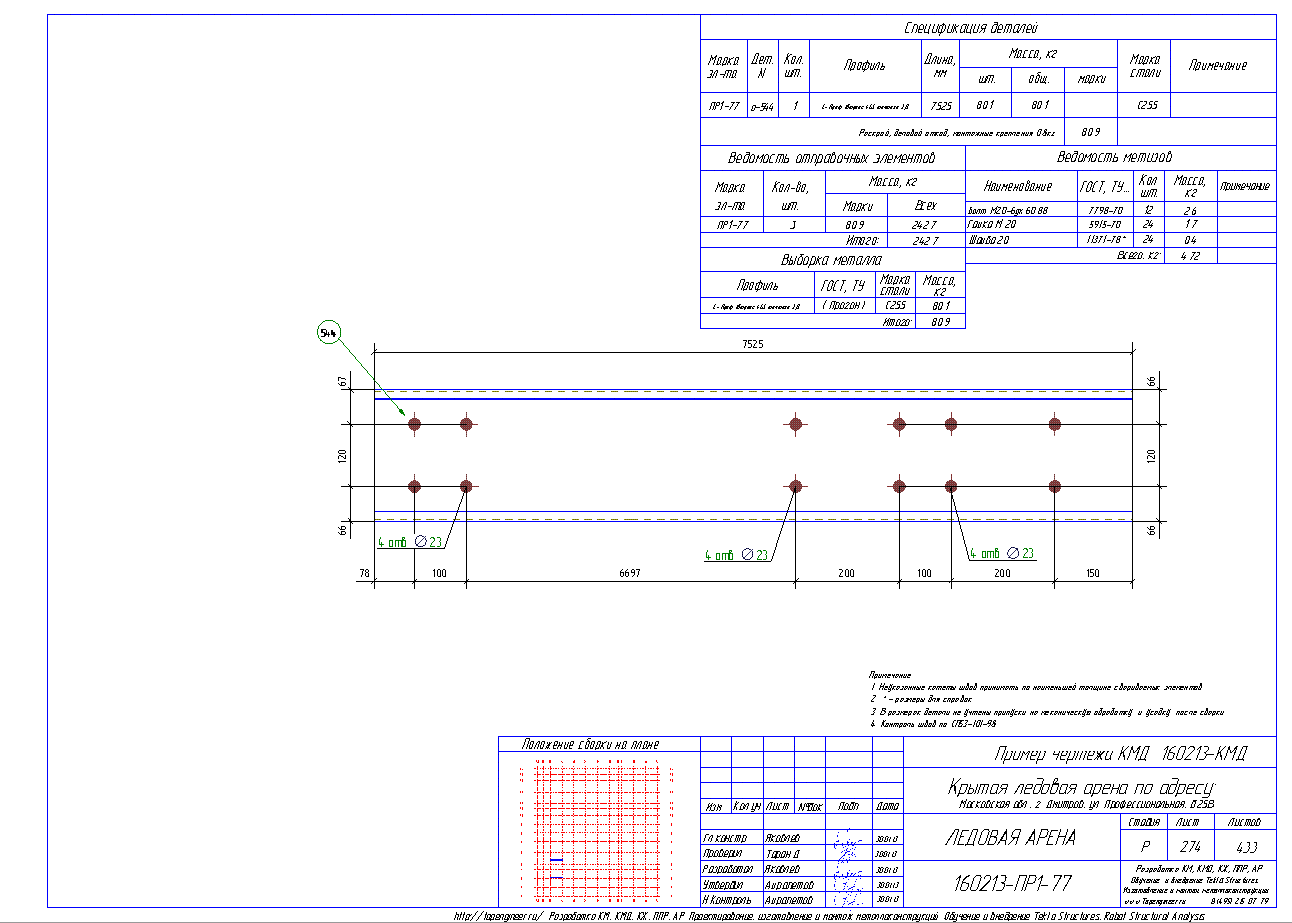This screenshot has height=923, width=1292.
Task: Click 'ПР1-77' in отправочных элементов table
Action: 732,225
